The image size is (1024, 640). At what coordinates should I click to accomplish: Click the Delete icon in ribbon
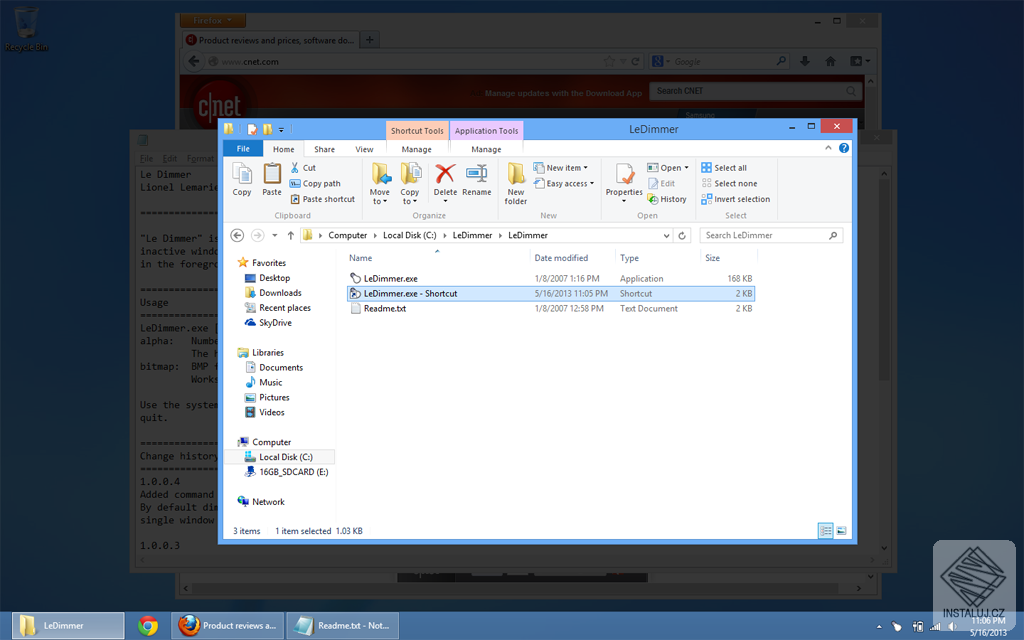445,174
